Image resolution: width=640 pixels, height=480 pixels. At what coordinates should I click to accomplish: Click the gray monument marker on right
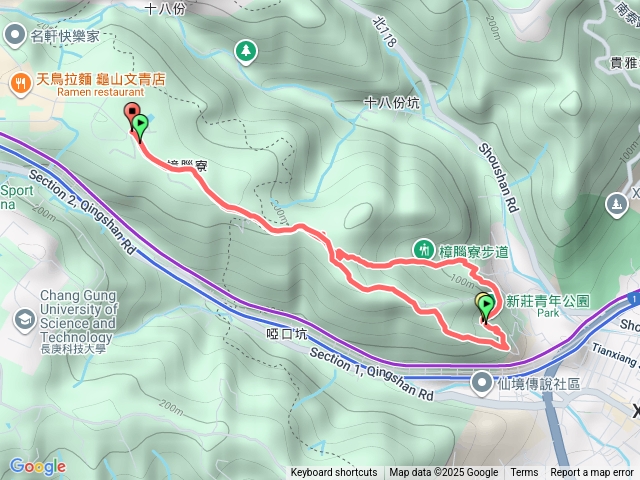tap(616, 204)
